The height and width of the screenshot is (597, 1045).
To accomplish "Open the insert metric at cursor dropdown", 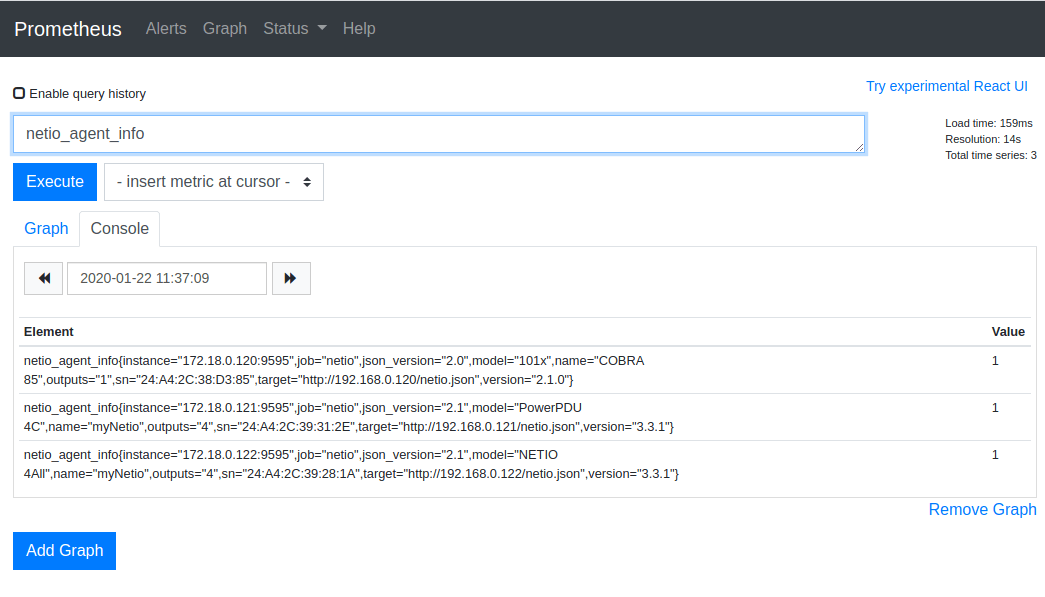I will (x=214, y=182).
